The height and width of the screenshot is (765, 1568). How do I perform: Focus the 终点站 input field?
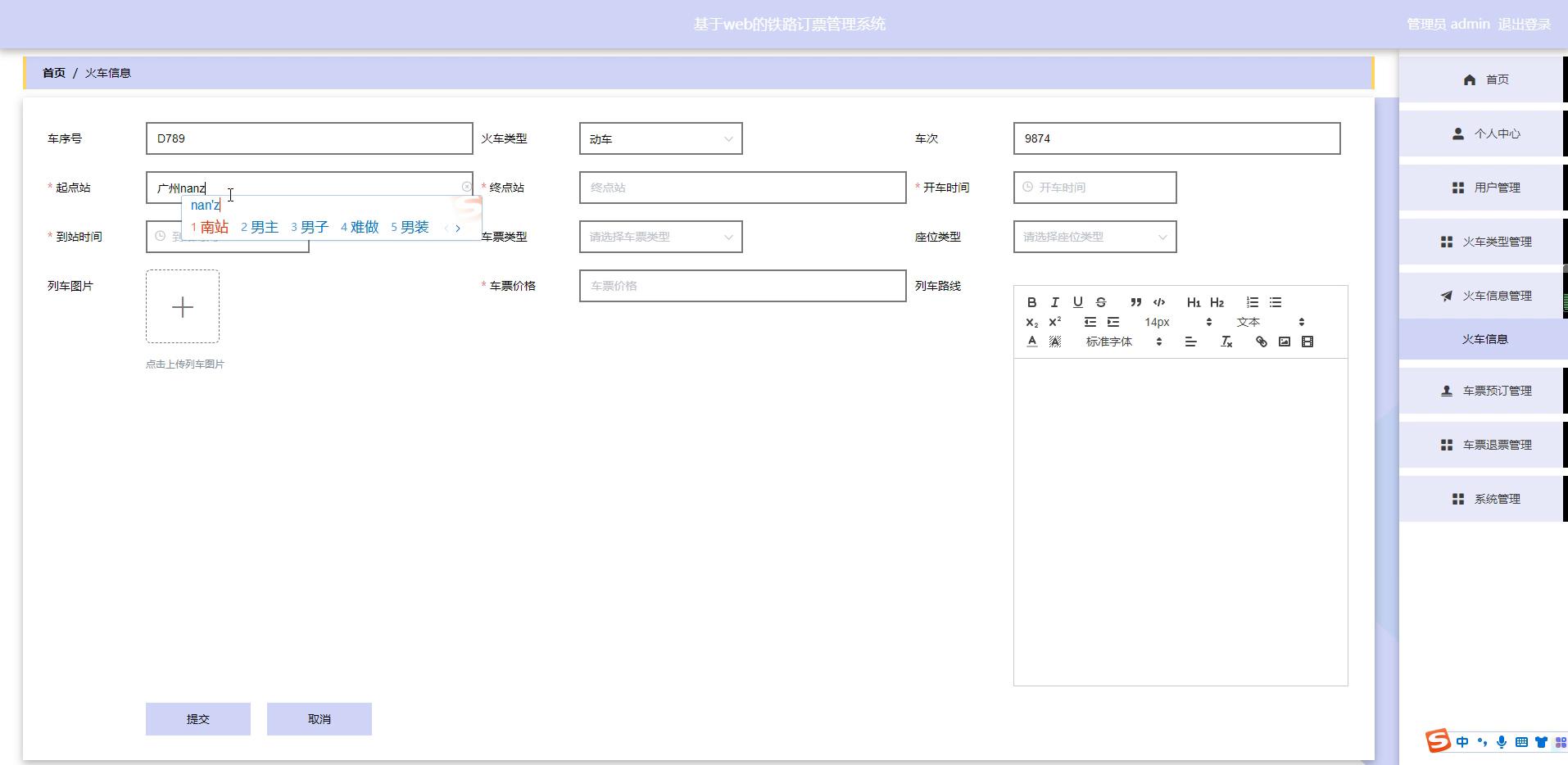[x=742, y=188]
